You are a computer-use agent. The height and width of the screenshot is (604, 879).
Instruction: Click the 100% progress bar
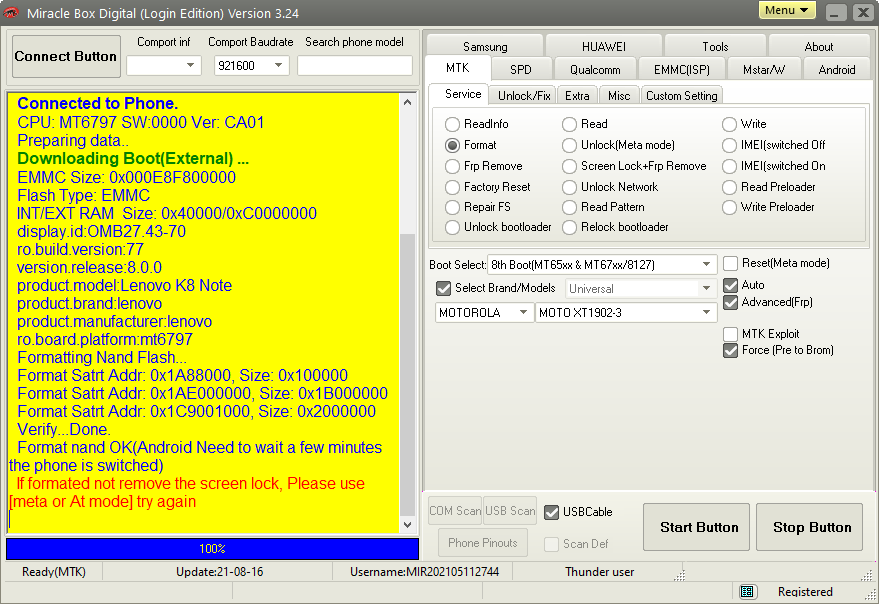coord(212,548)
